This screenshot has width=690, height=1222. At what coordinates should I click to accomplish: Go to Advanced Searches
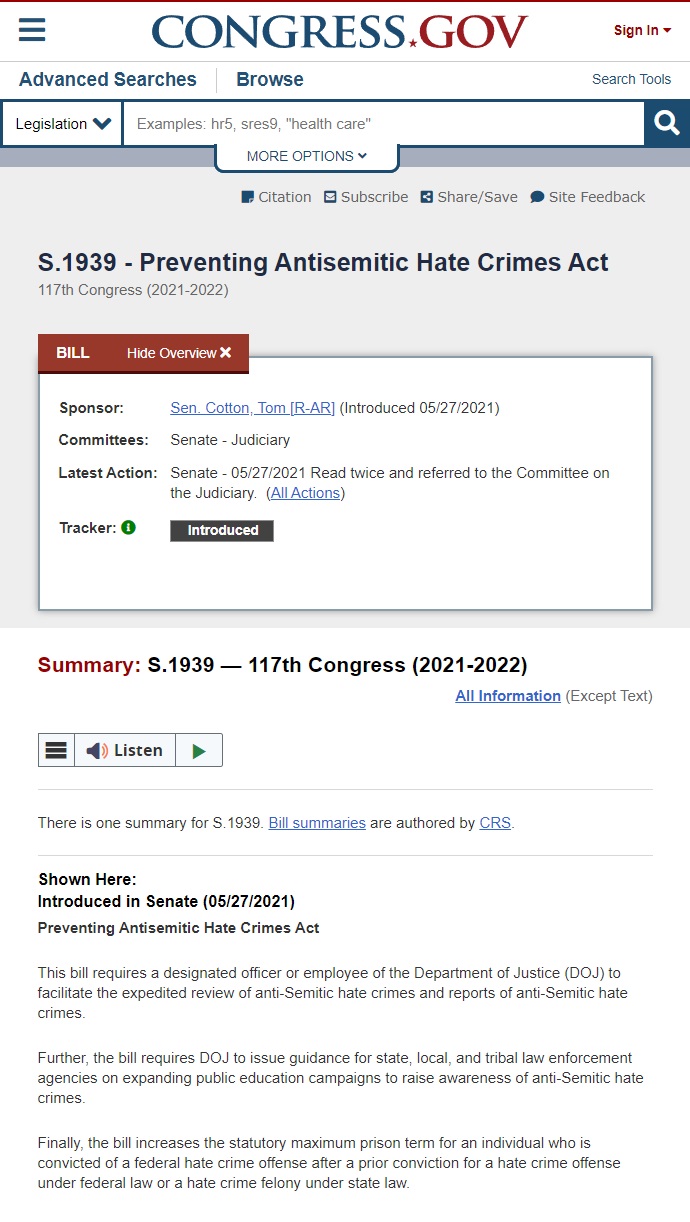(108, 79)
